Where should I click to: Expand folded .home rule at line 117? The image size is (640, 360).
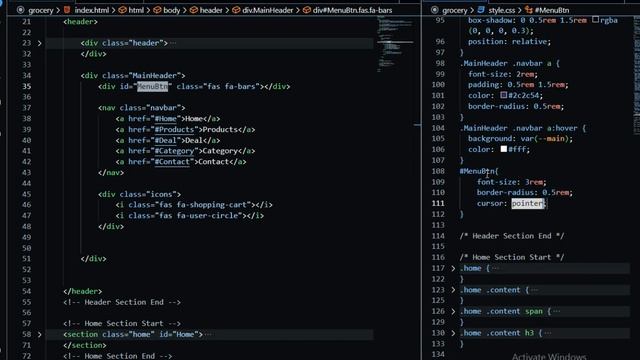[453, 268]
